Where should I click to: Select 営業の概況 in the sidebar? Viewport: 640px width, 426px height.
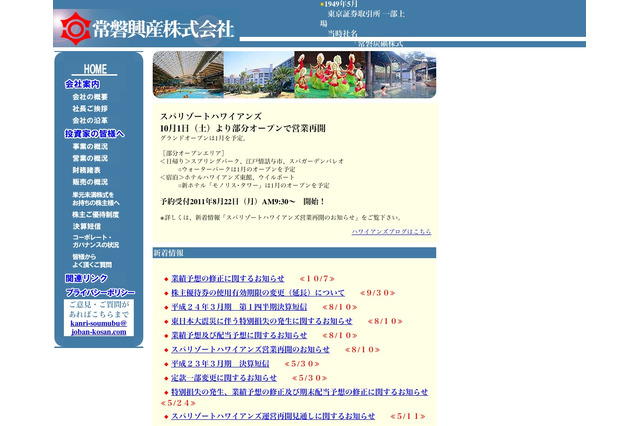(90, 158)
